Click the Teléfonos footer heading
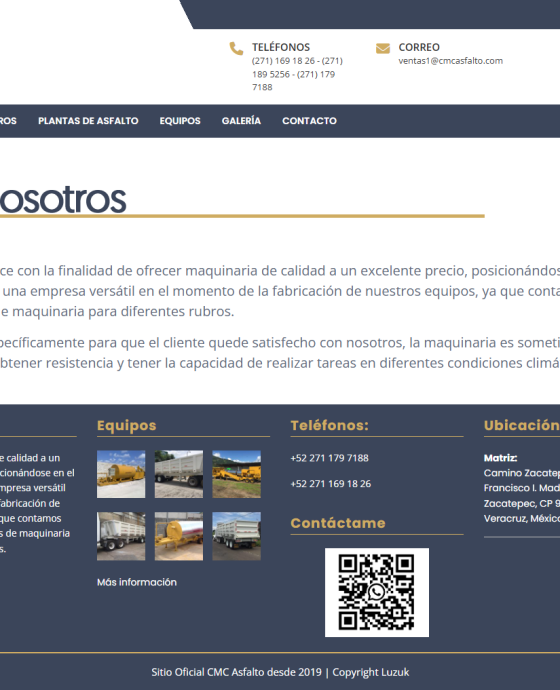Image resolution: width=560 pixels, height=690 pixels. [x=329, y=426]
